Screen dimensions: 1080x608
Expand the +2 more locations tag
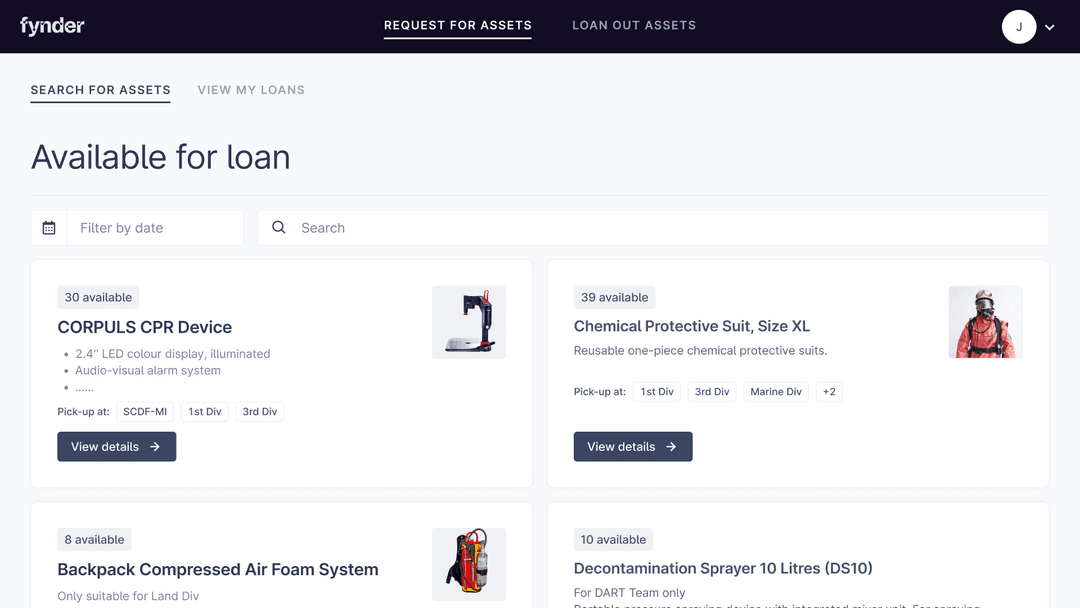[829, 392]
